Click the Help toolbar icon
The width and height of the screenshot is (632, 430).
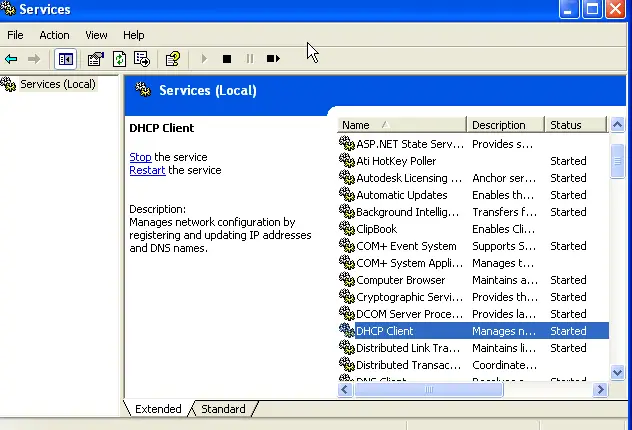173,59
